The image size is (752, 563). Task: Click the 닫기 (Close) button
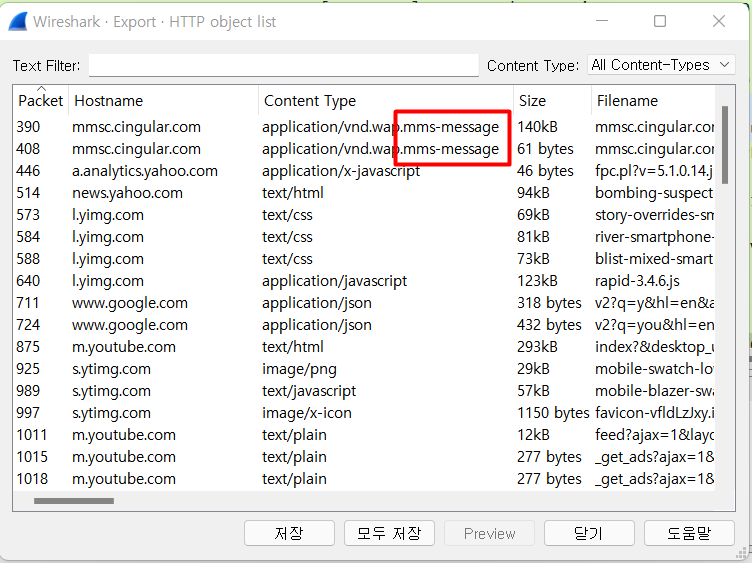(589, 533)
